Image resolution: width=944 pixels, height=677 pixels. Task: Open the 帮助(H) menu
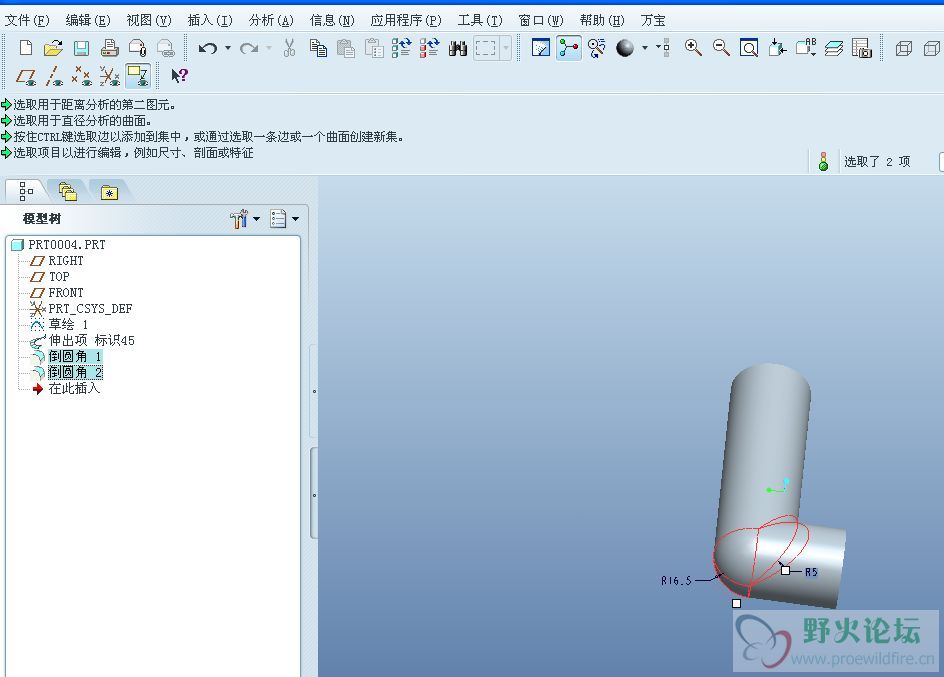click(x=602, y=20)
